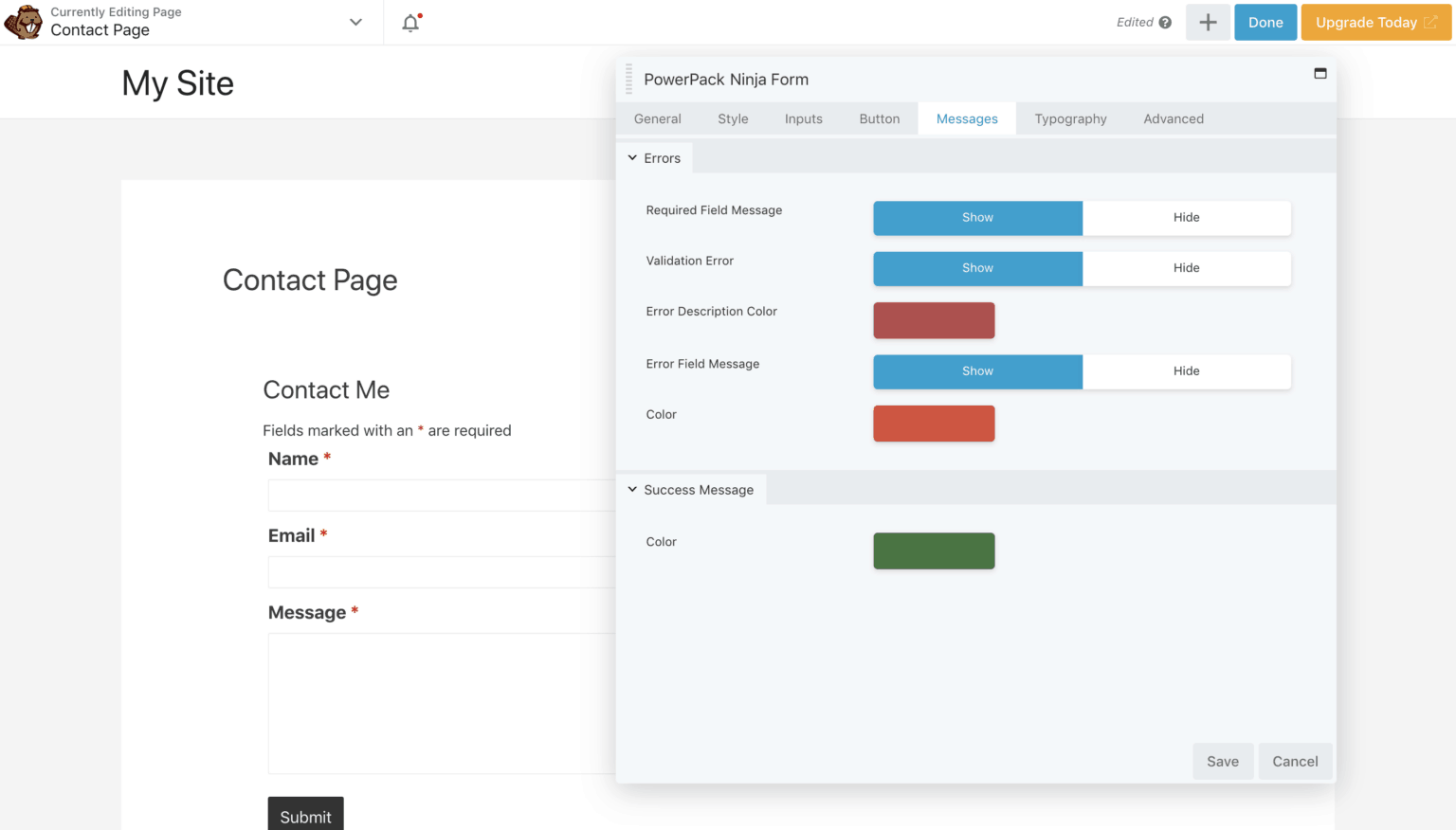This screenshot has width=1456, height=830.
Task: Grab the panel drag handle dots
Action: point(627,80)
